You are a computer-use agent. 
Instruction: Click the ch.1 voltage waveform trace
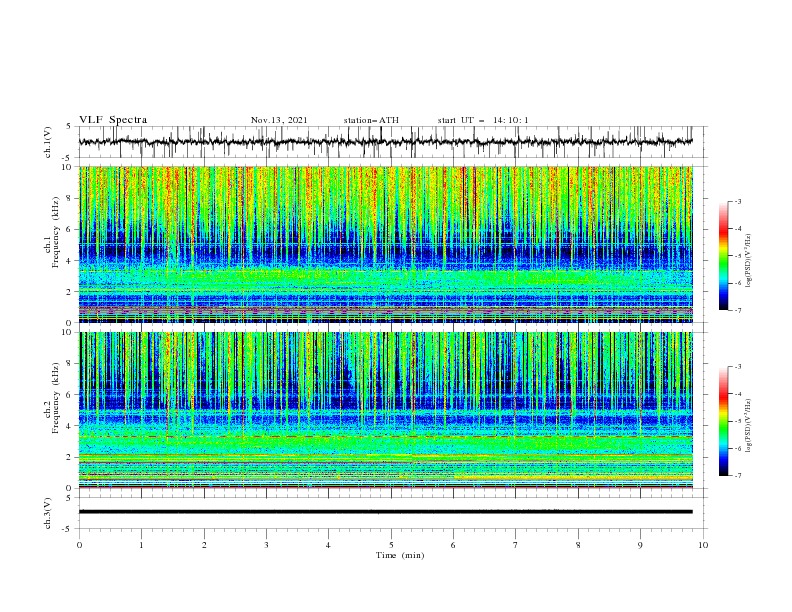pyautogui.click(x=385, y=142)
